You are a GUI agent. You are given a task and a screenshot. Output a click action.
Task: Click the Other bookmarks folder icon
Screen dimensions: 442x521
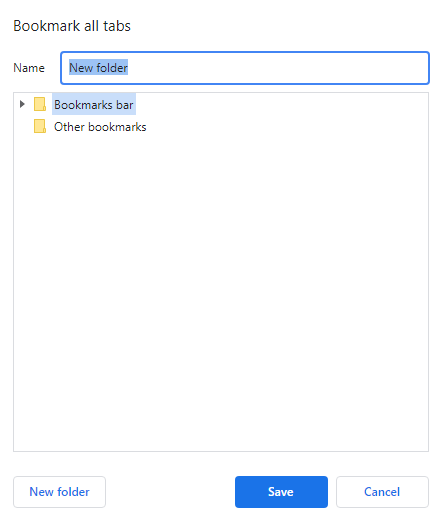point(40,126)
